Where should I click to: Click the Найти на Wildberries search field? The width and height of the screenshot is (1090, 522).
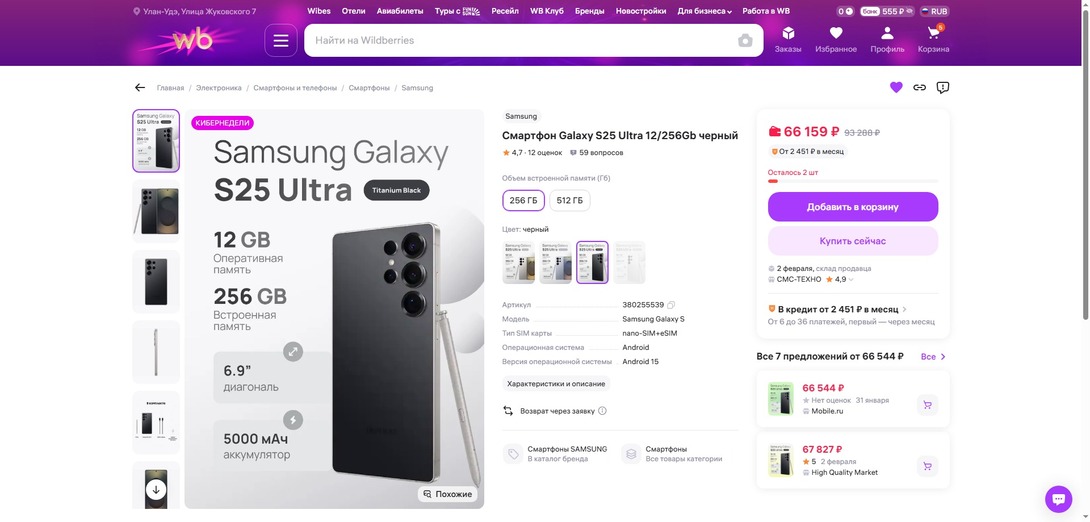tap(520, 41)
